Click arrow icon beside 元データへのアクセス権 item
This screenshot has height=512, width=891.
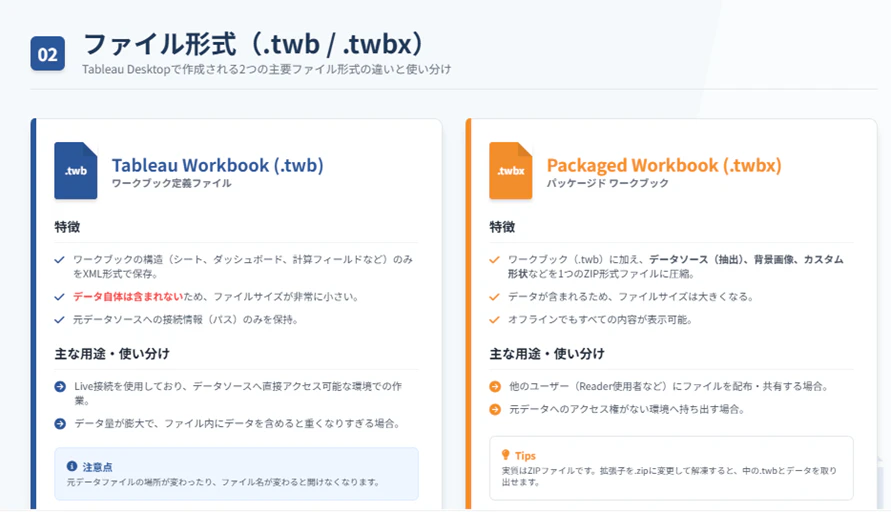(x=495, y=409)
